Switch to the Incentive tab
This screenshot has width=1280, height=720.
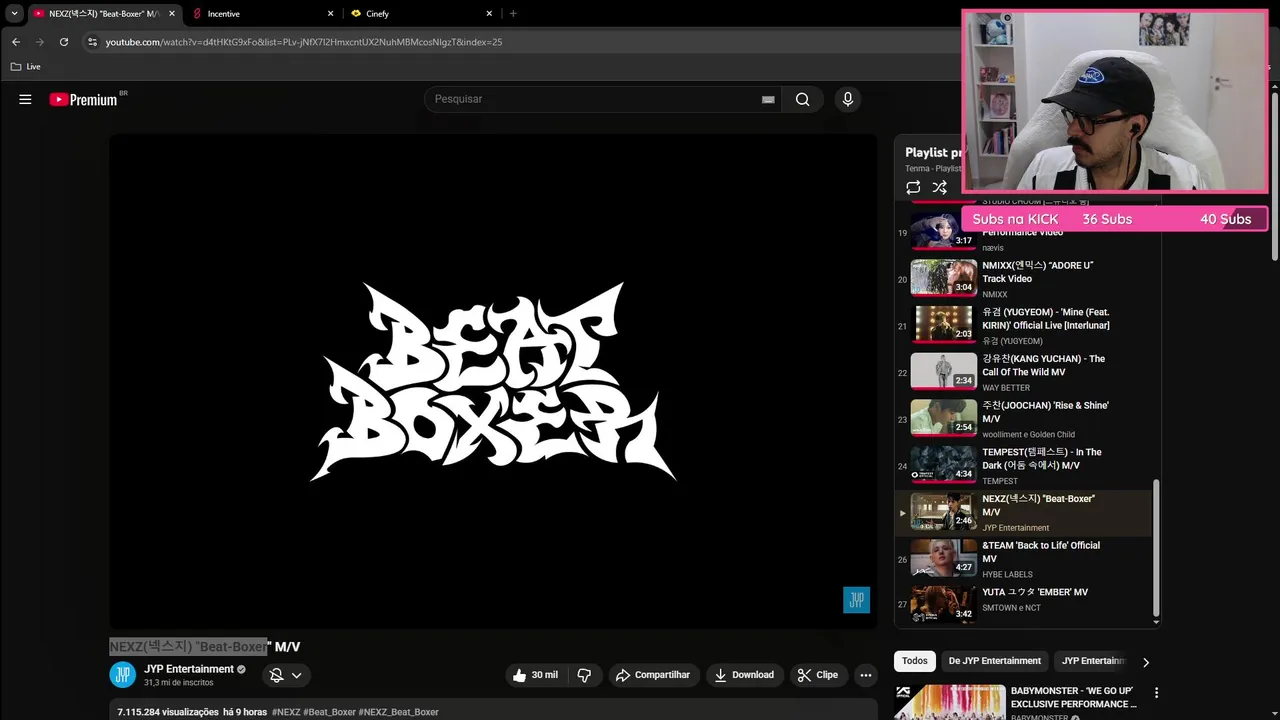[x=262, y=14]
